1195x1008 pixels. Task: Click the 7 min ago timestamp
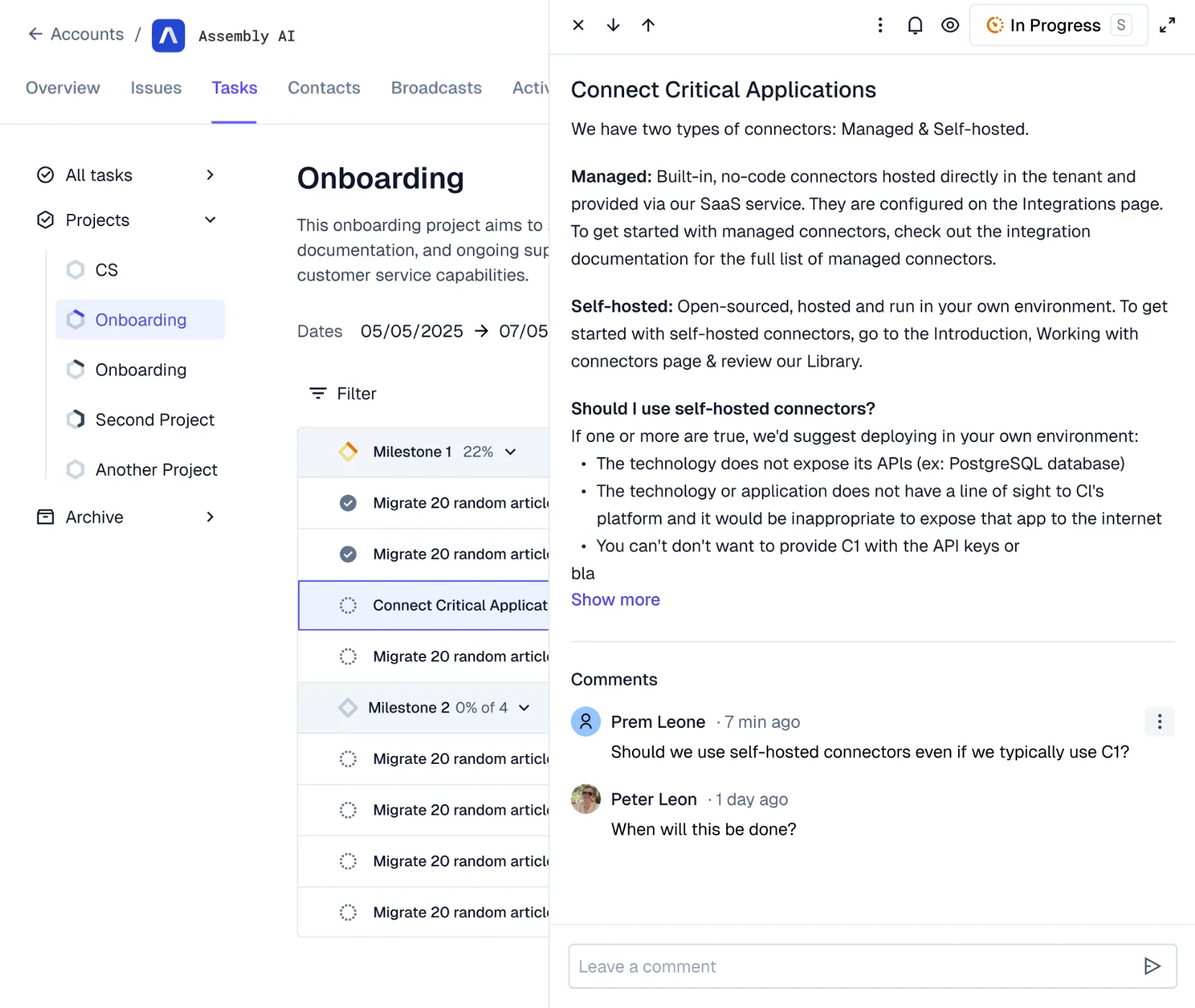762,721
